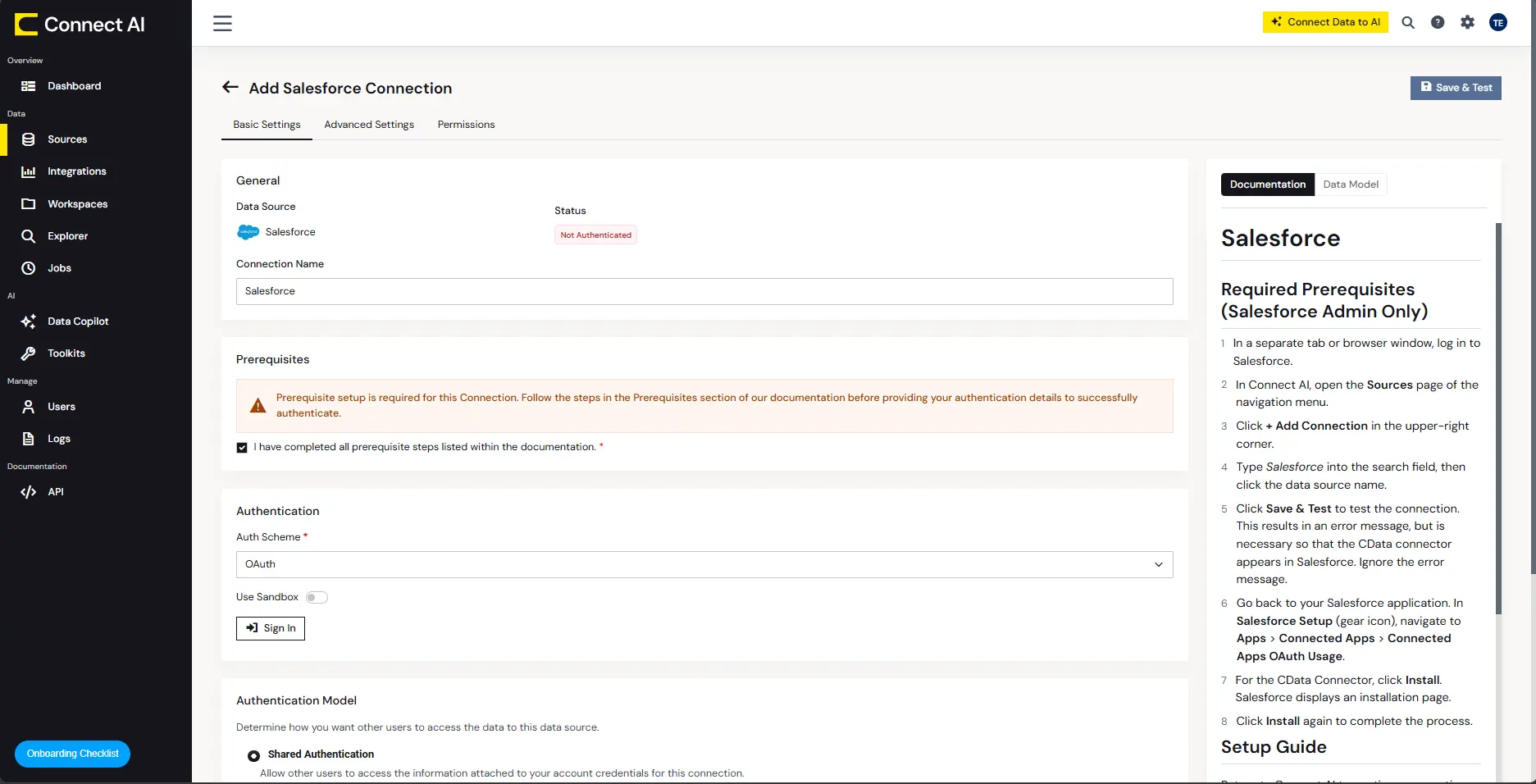This screenshot has width=1536, height=784.
Task: Click the Authentication Model heading
Action: pos(296,700)
